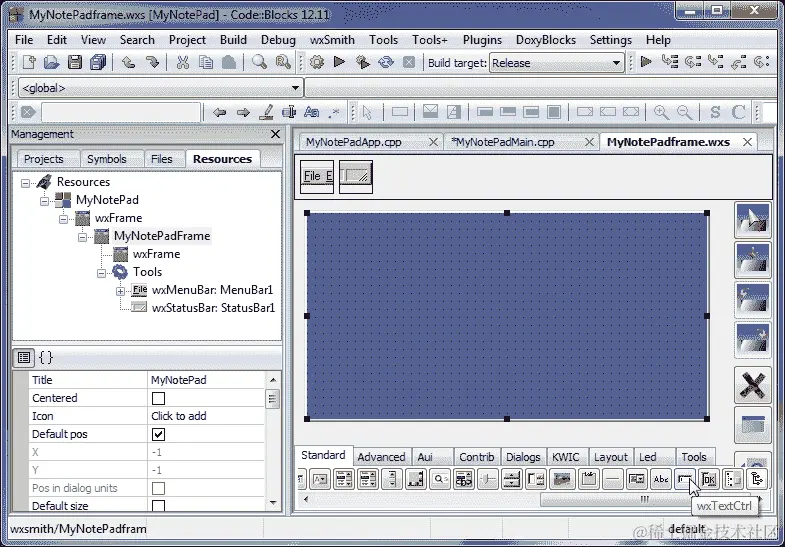Screen dimensions: 785x547
Task: Collapse the Tools tree node
Action: click(x=101, y=273)
